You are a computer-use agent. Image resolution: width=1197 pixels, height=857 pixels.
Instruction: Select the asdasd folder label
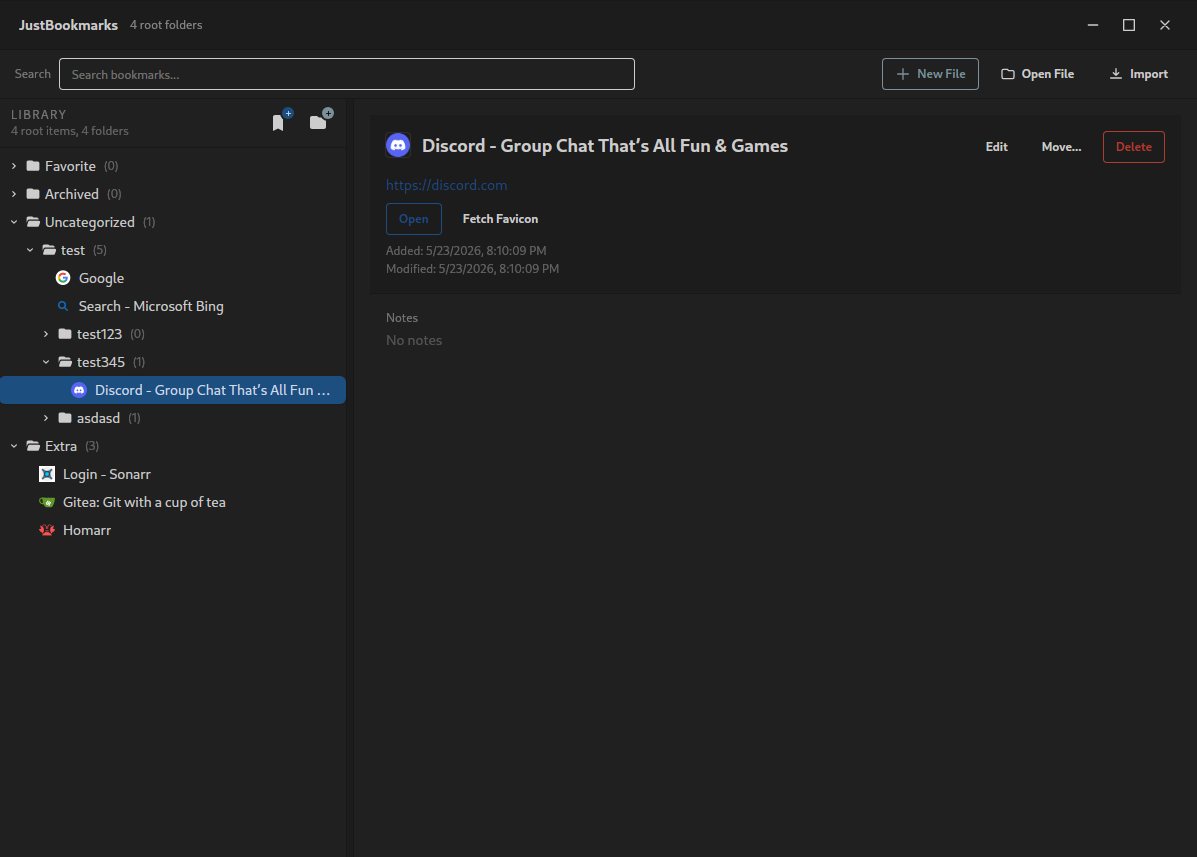pyautogui.click(x=98, y=417)
